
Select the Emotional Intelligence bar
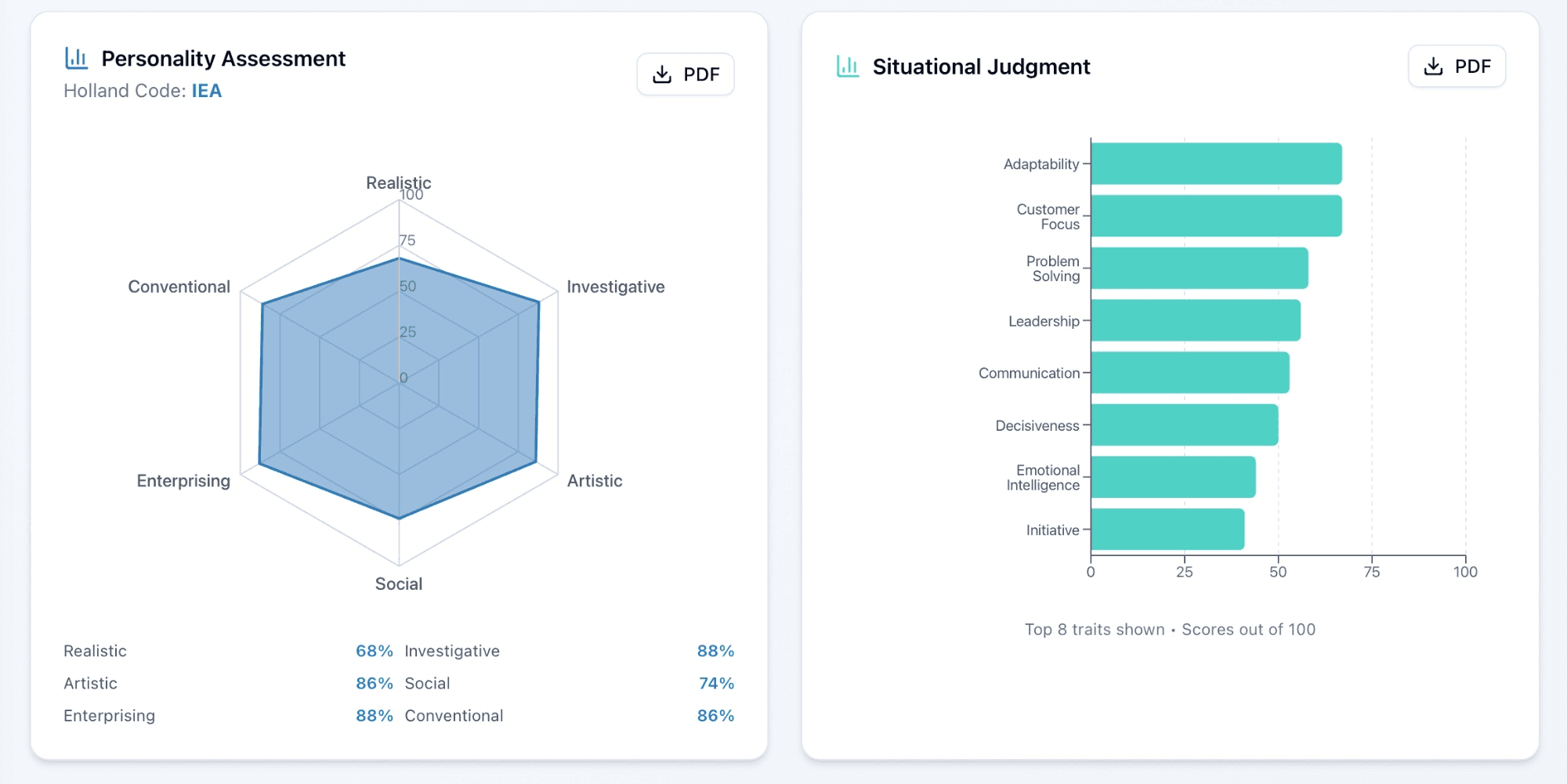click(x=1173, y=477)
